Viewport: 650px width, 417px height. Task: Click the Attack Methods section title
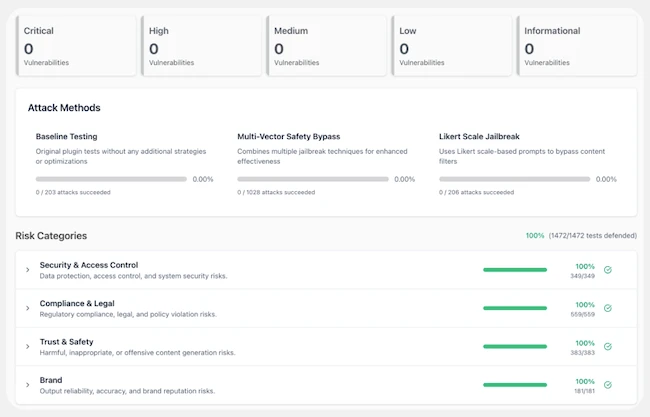(64, 108)
